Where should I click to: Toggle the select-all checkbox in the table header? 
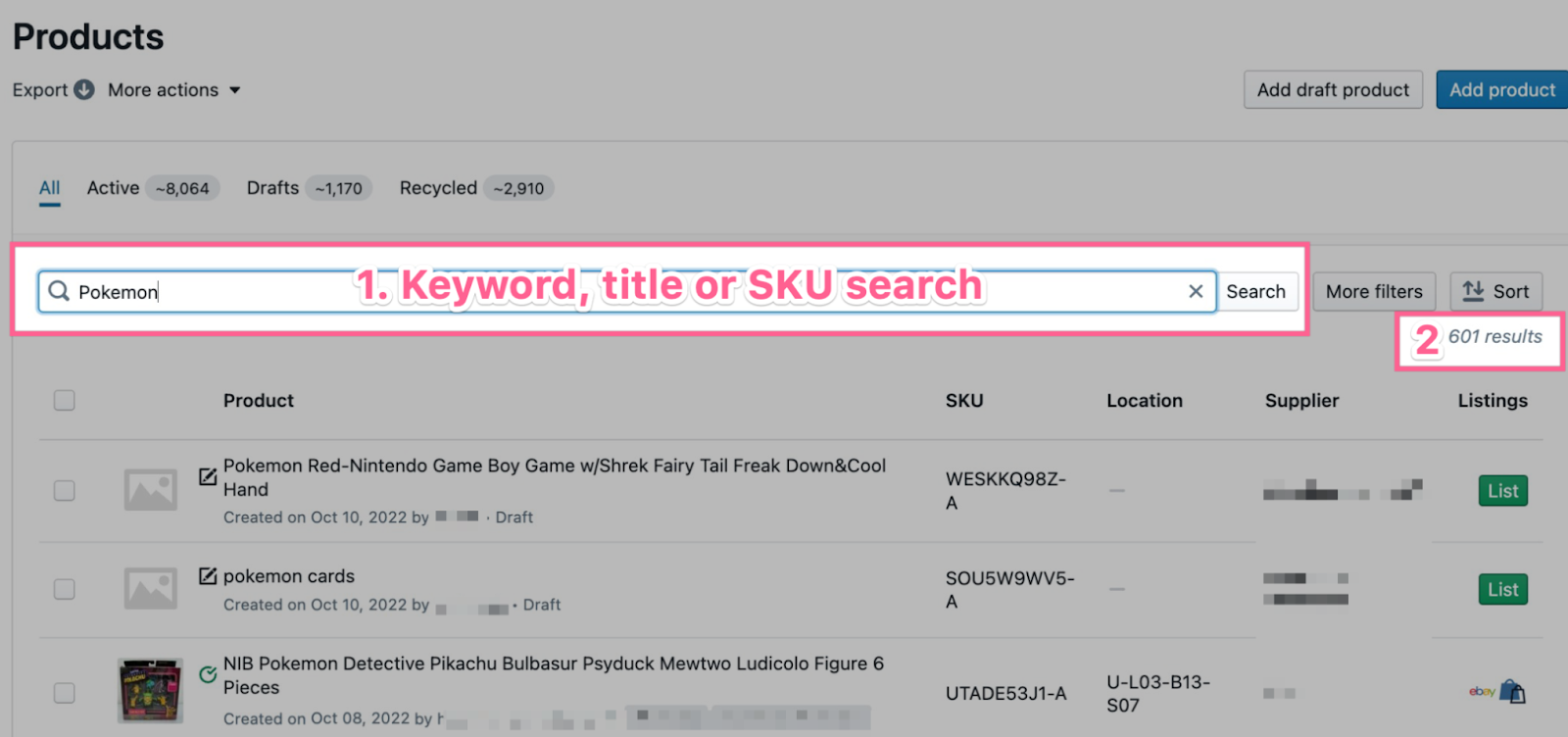click(65, 400)
